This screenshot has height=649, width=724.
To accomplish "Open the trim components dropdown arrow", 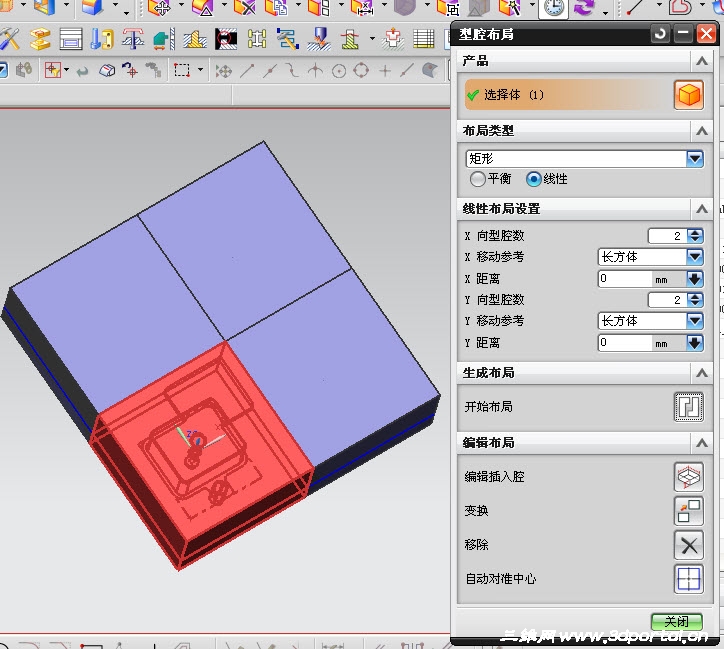I will [372, 39].
